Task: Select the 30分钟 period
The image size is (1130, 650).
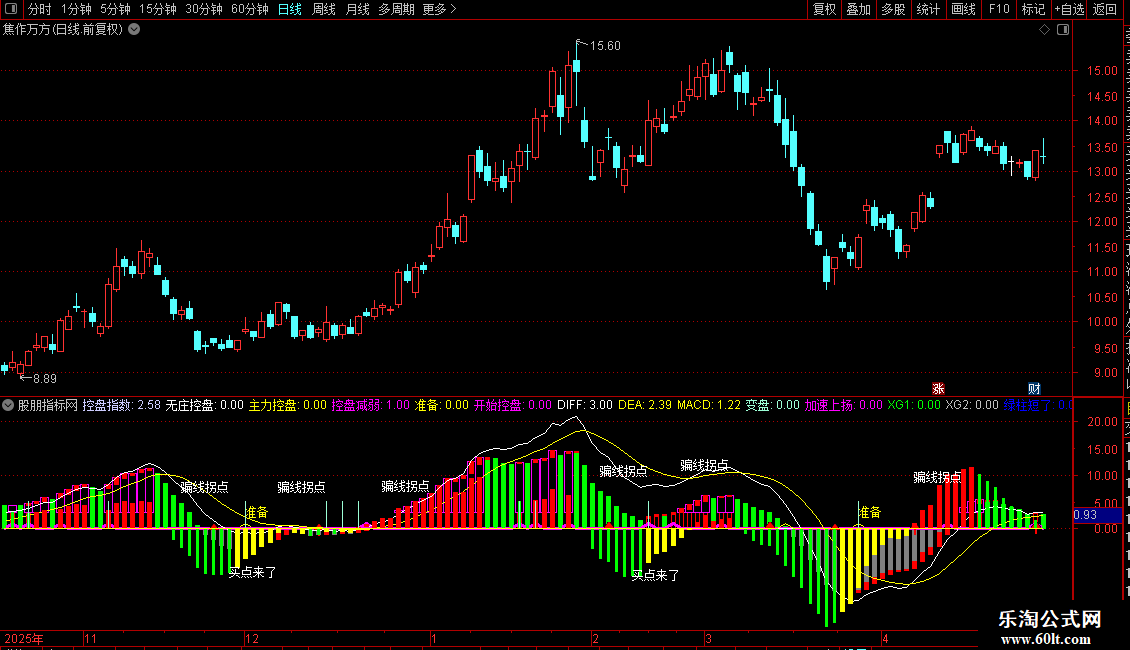Action: [x=204, y=9]
